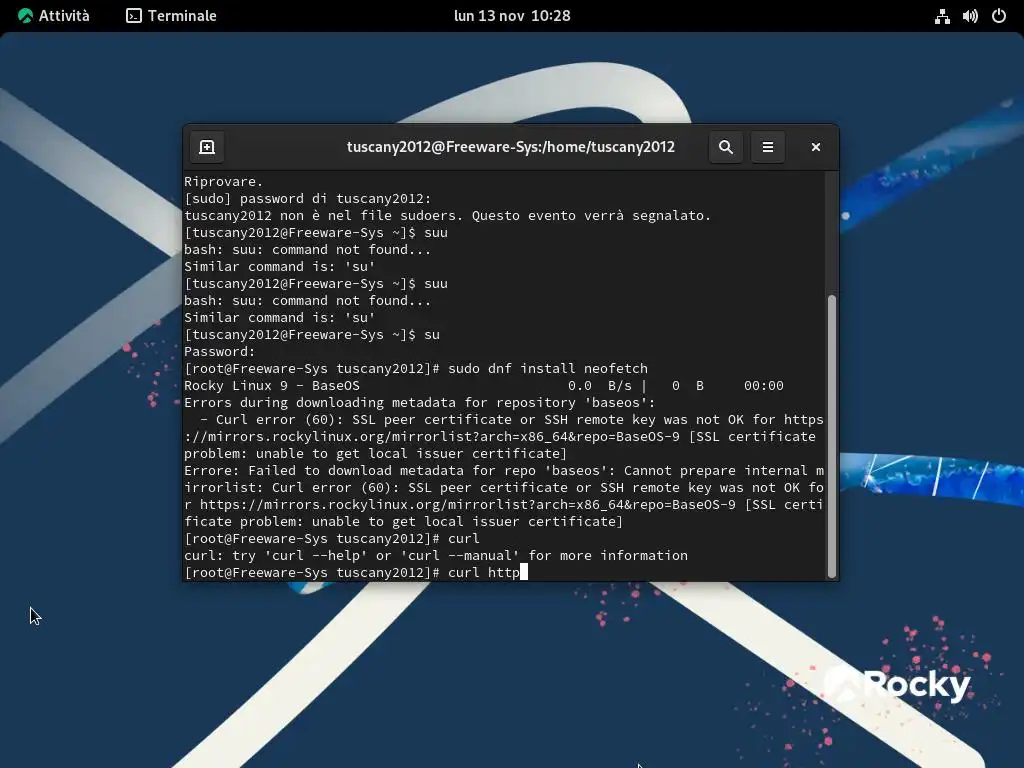Image resolution: width=1024 pixels, height=768 pixels.
Task: Click the Terminale app menu
Action: 171,16
